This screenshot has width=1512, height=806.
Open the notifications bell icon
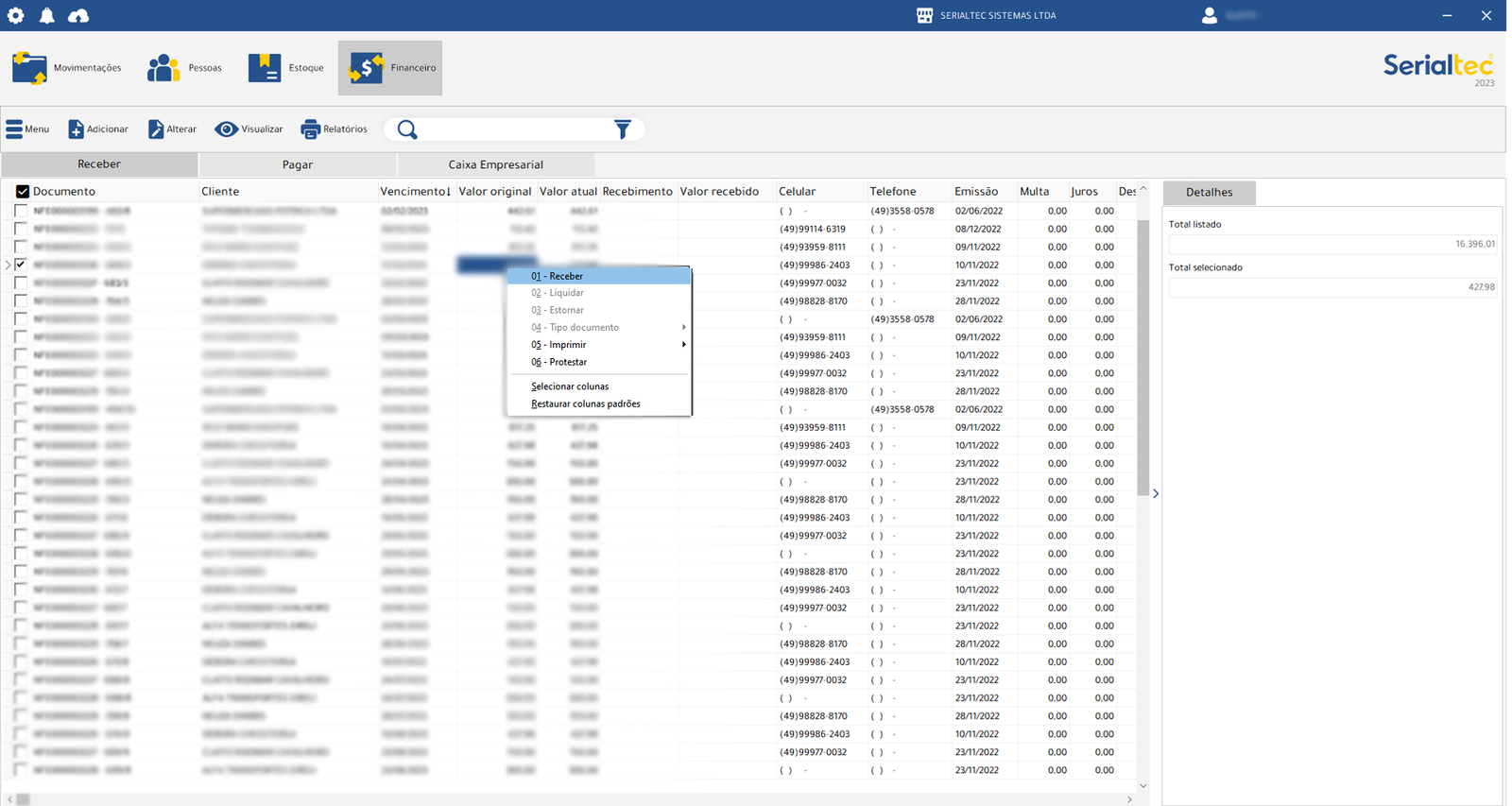(46, 15)
